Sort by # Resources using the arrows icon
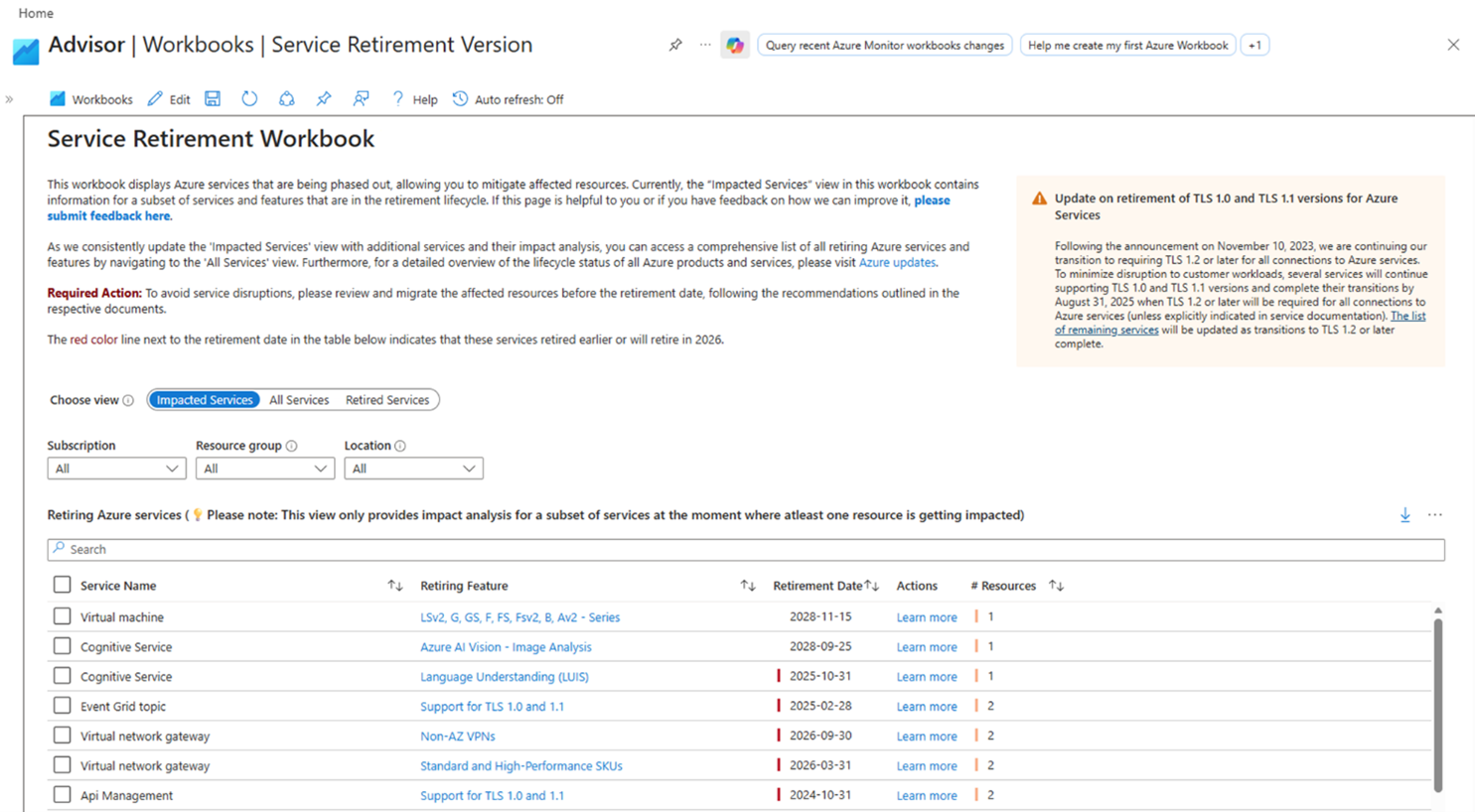Viewport: 1475px width, 812px height. pyautogui.click(x=1057, y=586)
